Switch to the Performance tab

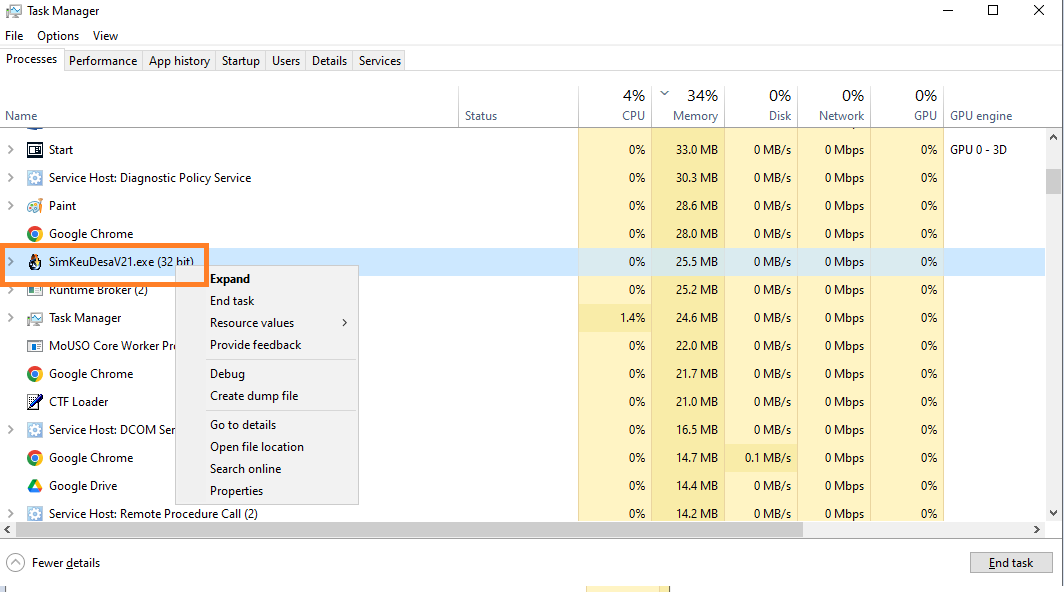click(103, 61)
